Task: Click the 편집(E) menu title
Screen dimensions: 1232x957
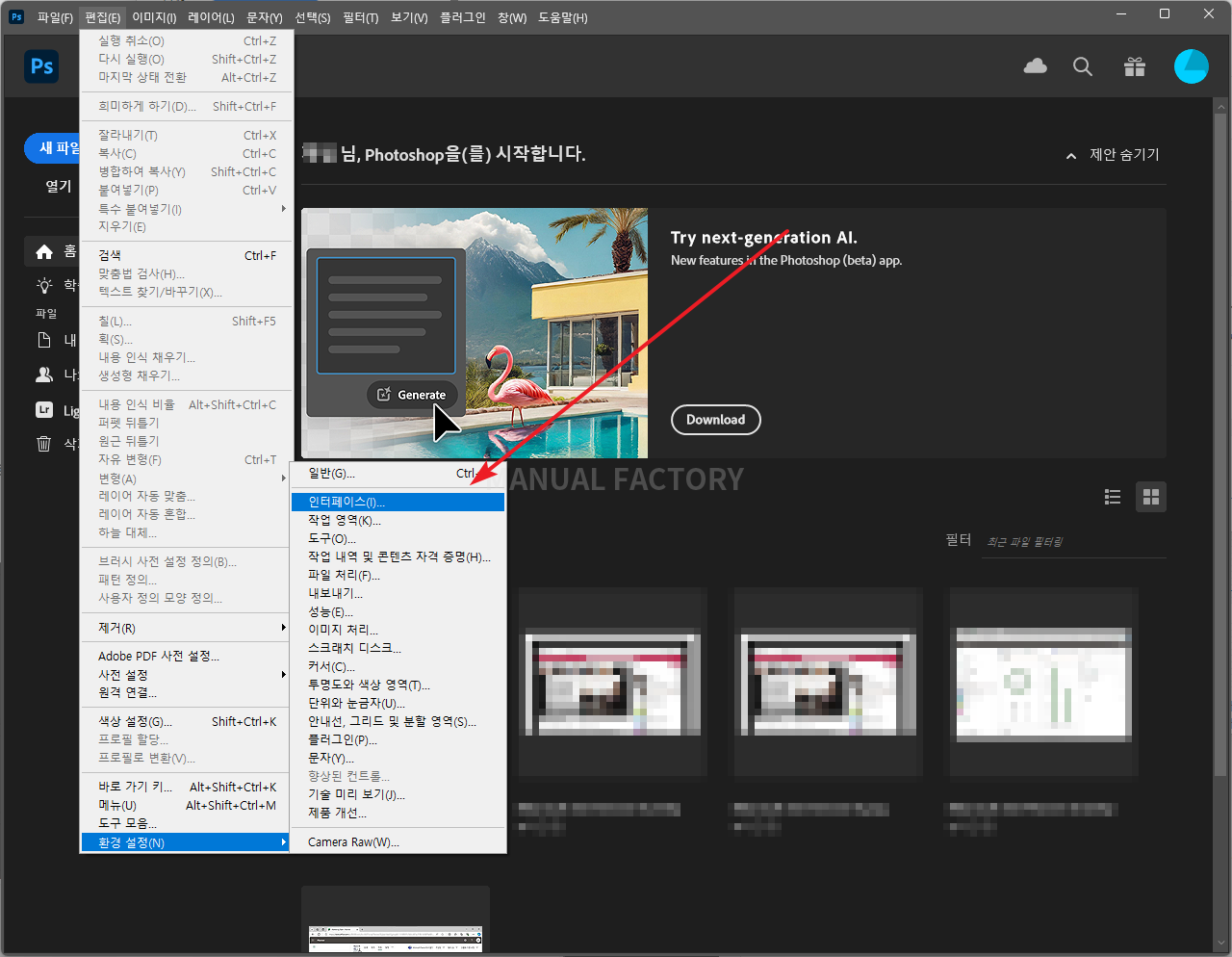Action: (103, 17)
